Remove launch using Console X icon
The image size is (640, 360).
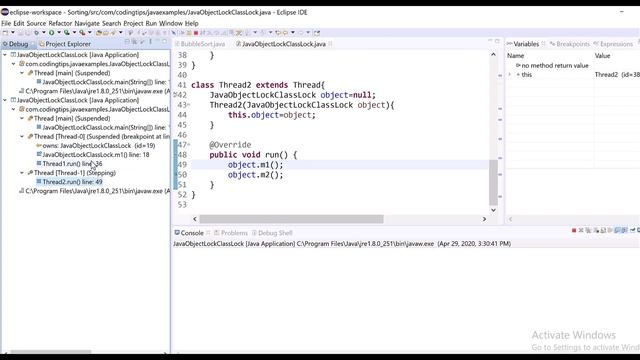pyautogui.click(x=581, y=231)
